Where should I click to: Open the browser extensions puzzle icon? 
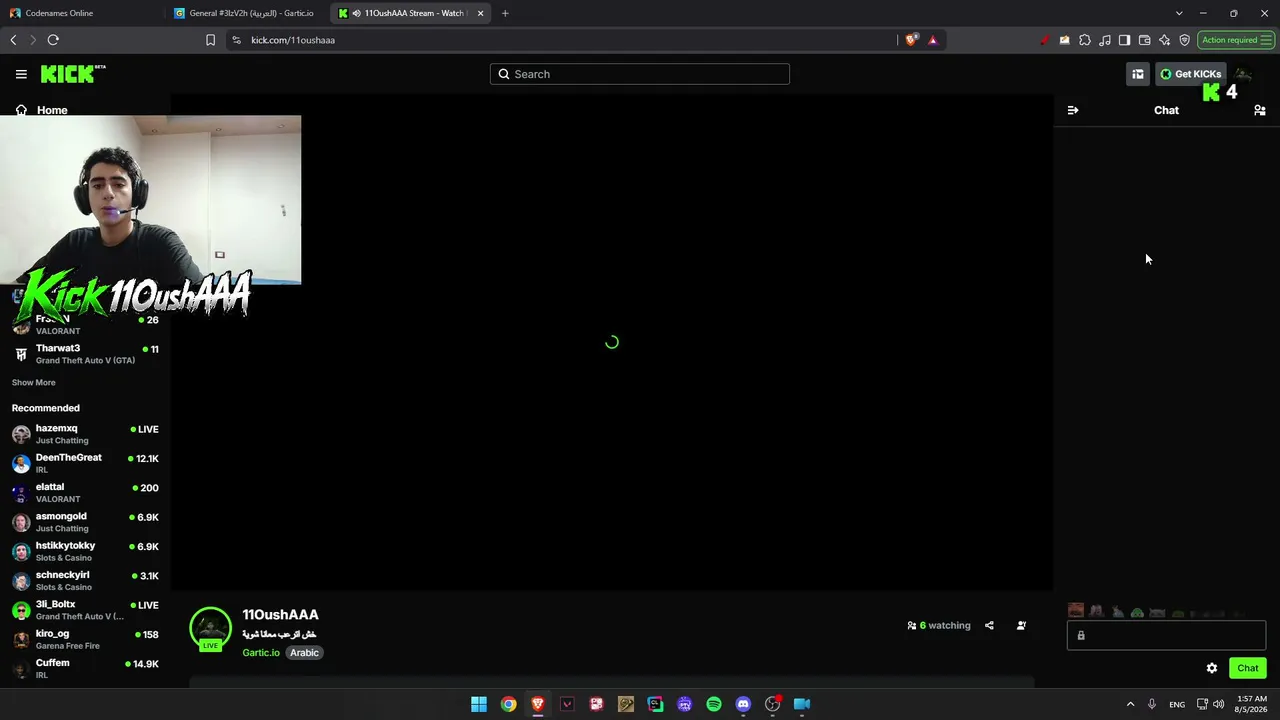click(x=1085, y=40)
